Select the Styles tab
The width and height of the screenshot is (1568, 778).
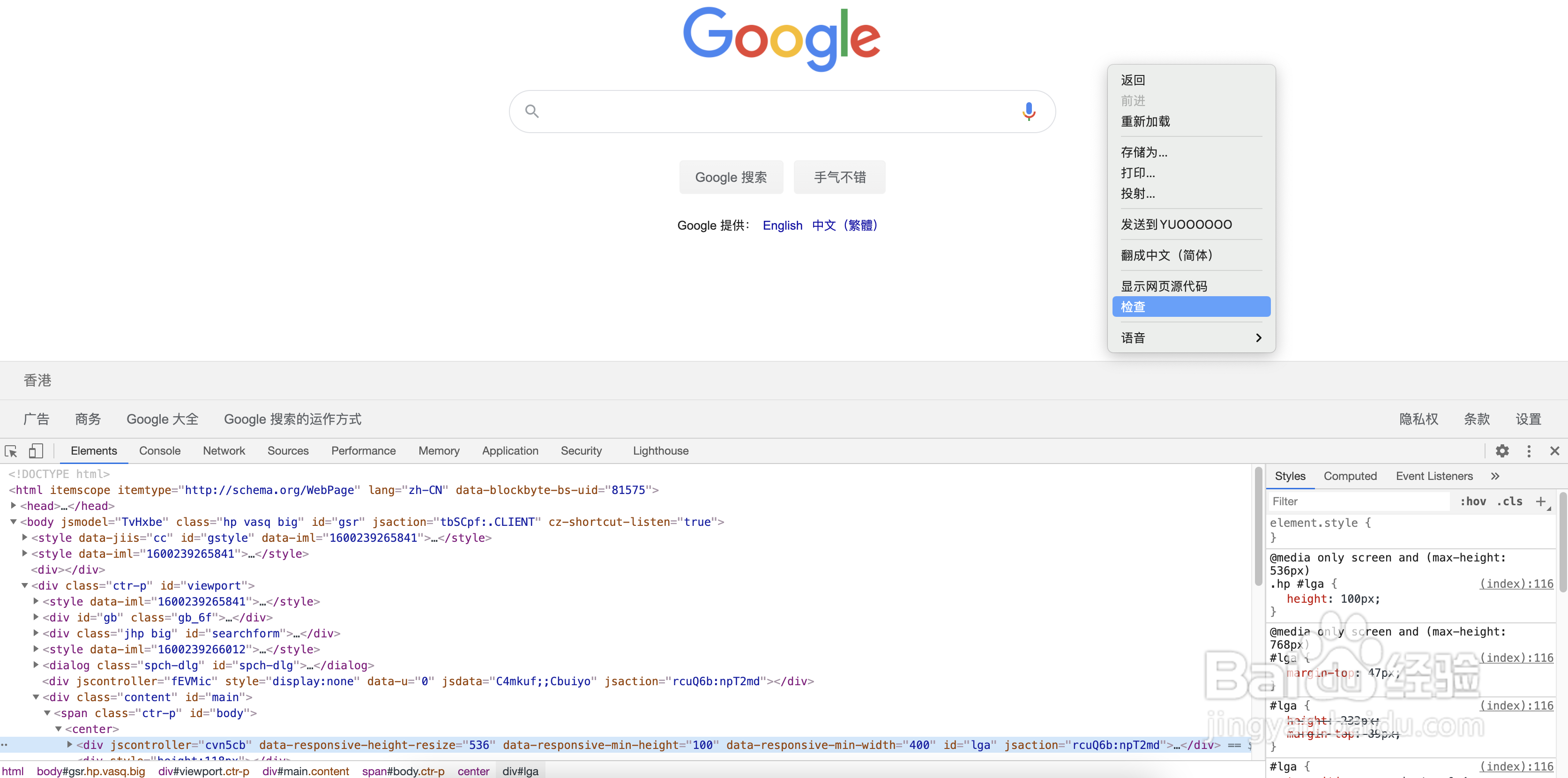pos(1290,476)
